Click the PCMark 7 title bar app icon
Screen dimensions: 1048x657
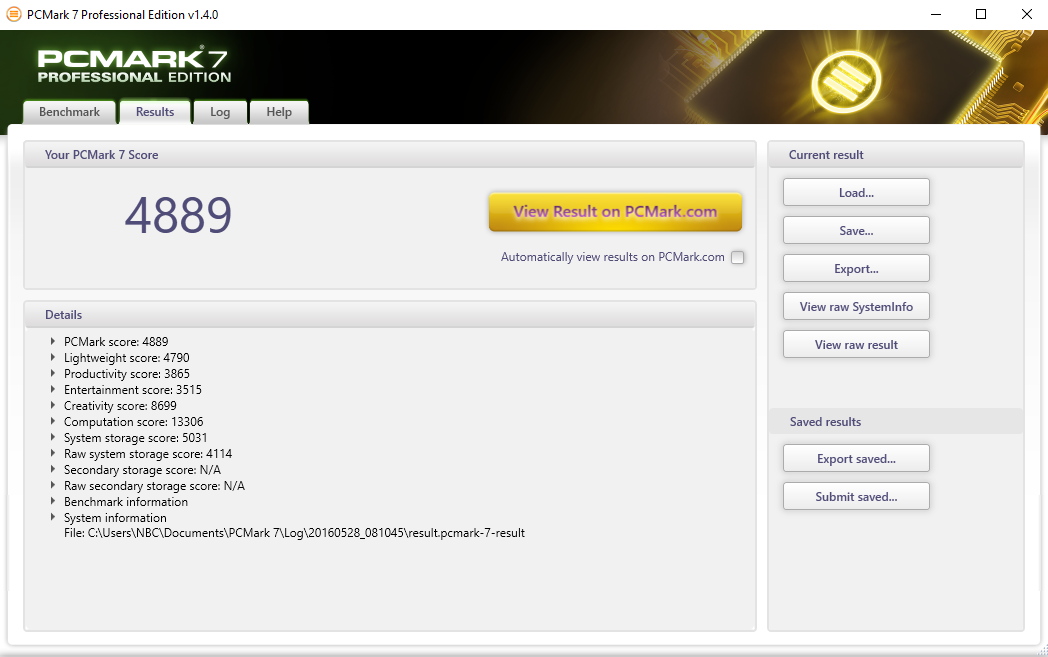13,15
